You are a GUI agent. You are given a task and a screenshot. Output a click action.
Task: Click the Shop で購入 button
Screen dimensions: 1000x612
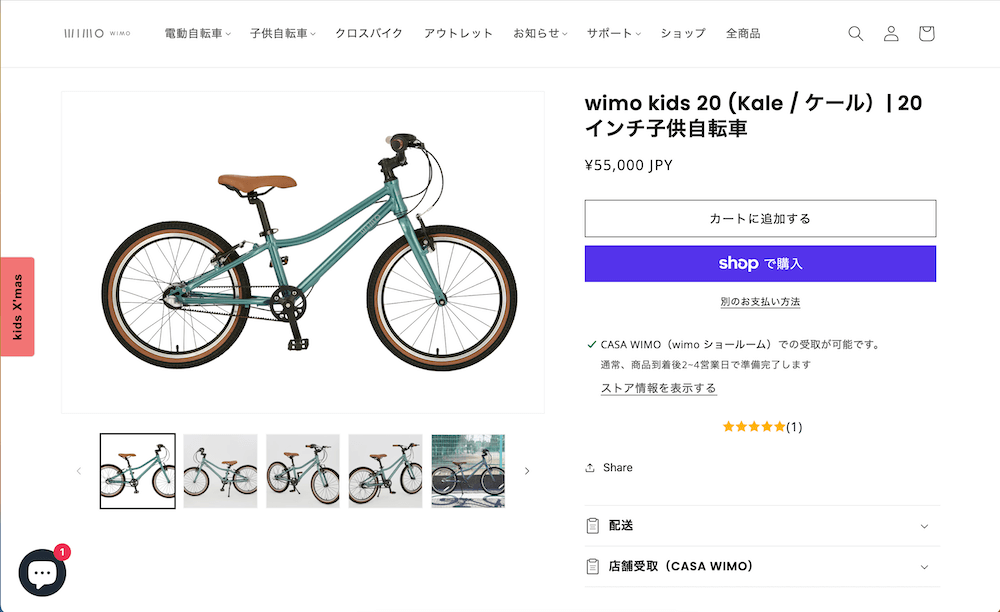760,264
